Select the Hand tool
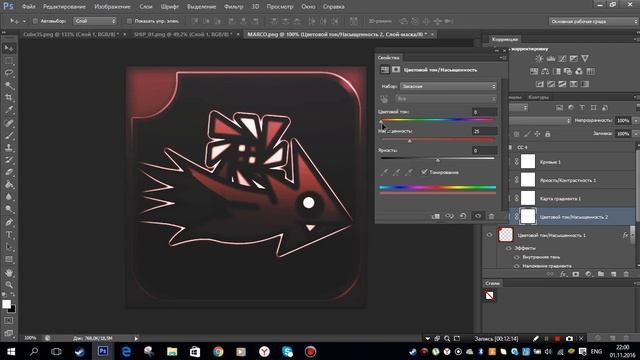The width and height of the screenshot is (640, 360). click(9, 273)
